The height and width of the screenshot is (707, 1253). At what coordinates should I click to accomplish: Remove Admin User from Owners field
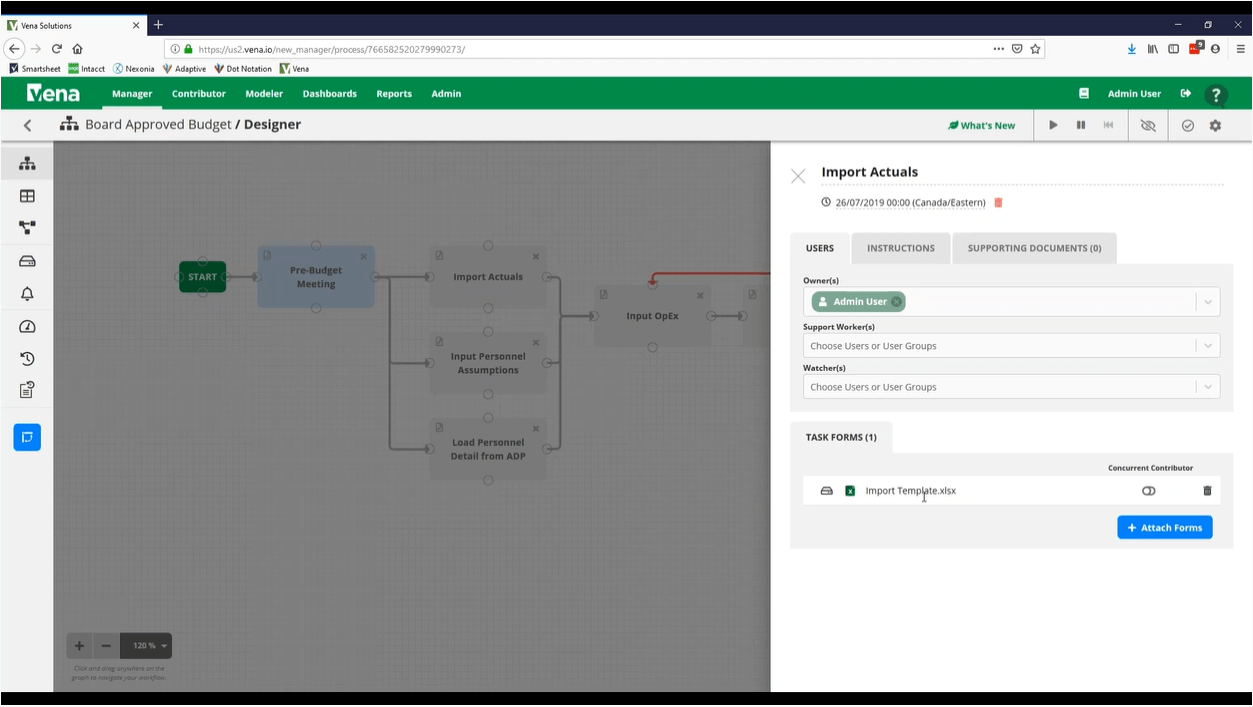click(x=897, y=302)
